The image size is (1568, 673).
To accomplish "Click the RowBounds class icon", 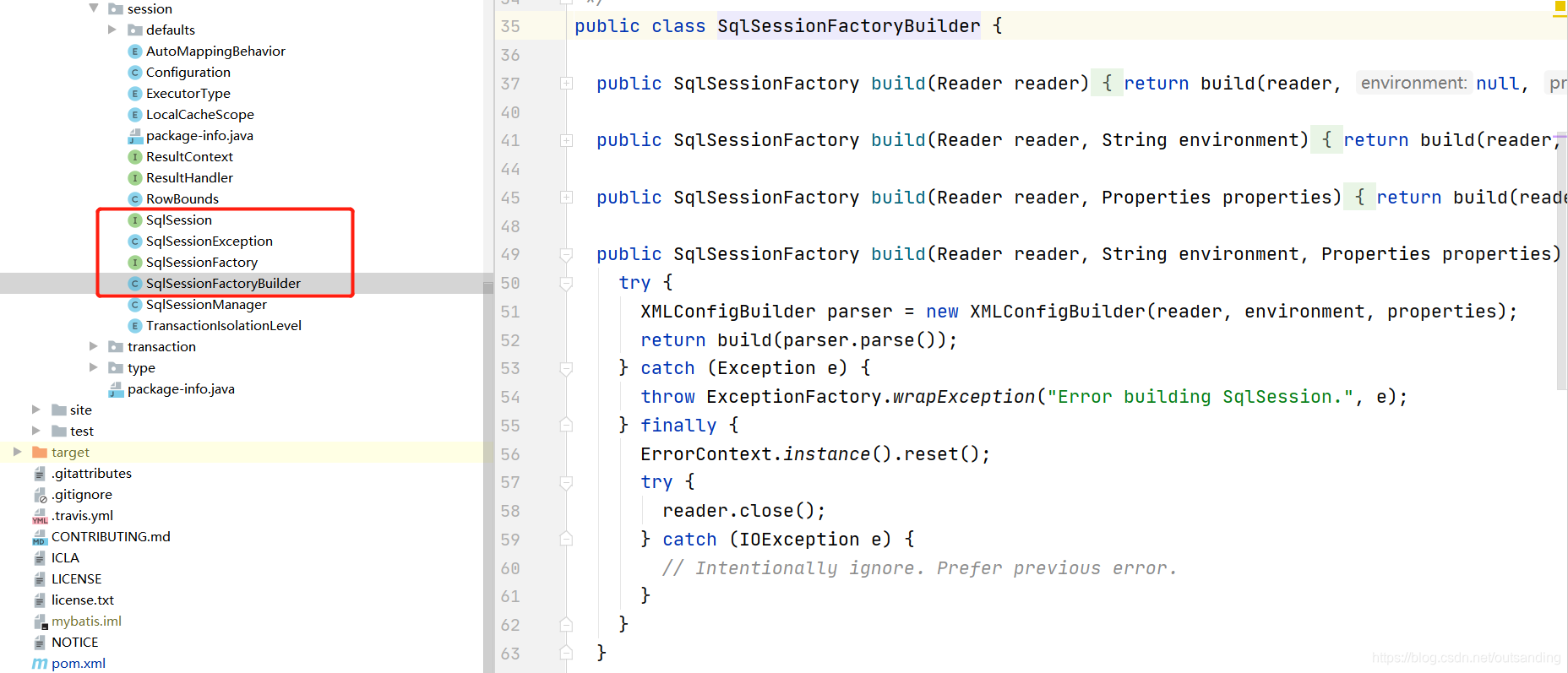I will [134, 199].
